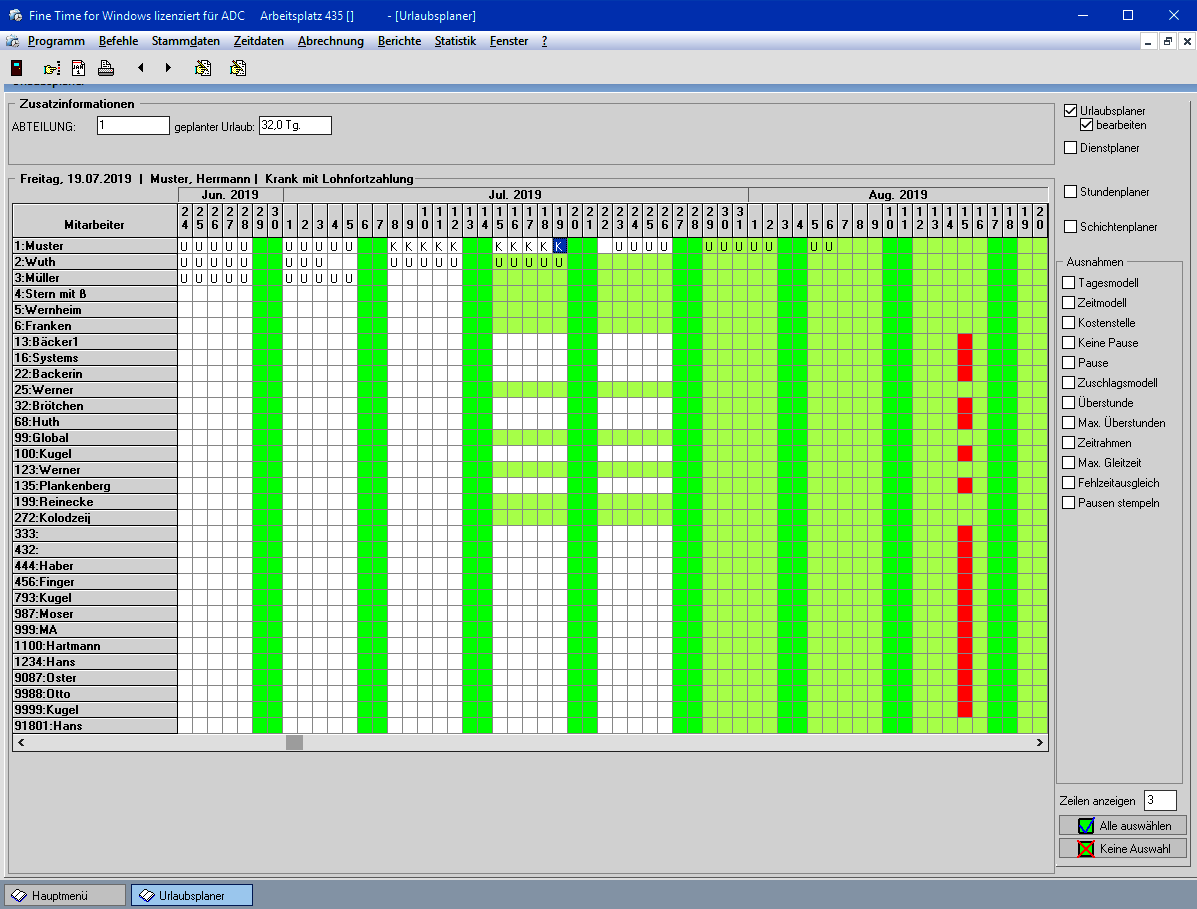Click the red cross icon on Keine Auswahl

1086,849
